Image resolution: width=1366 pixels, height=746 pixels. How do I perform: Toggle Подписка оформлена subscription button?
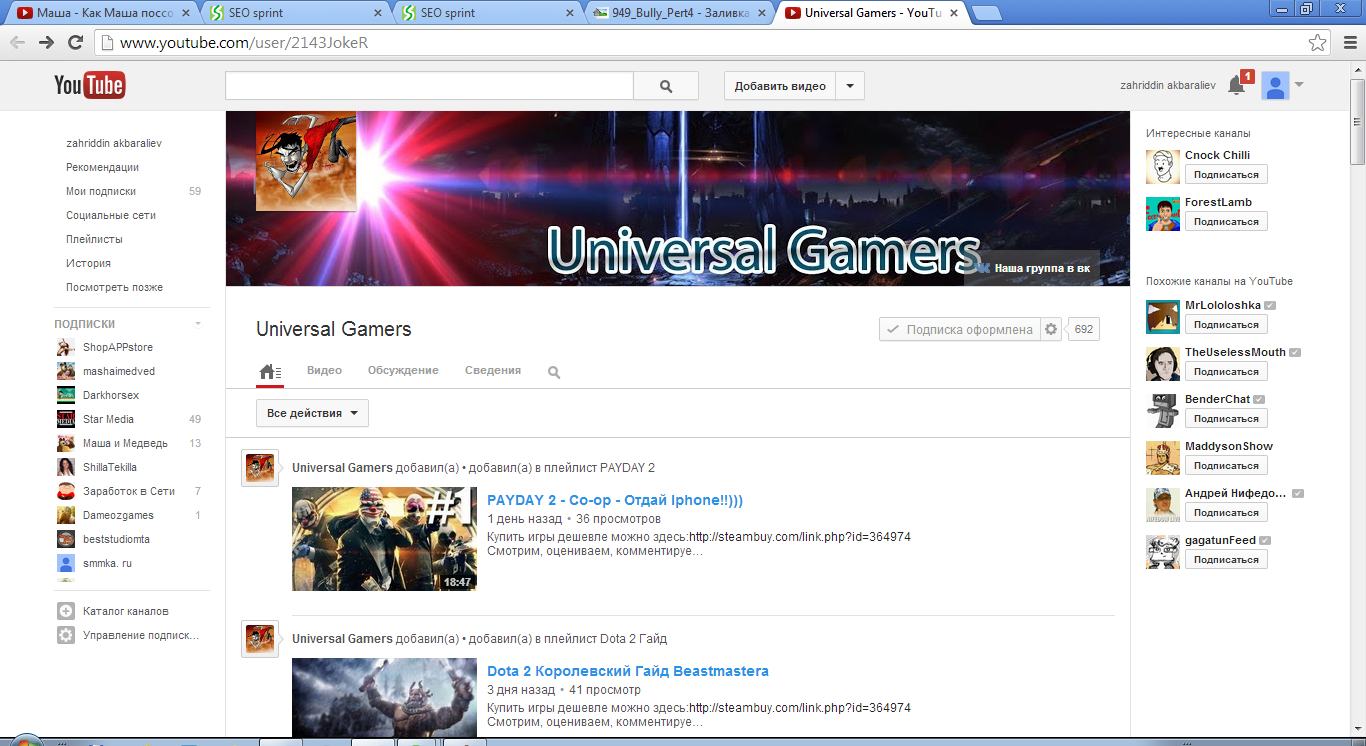pyautogui.click(x=960, y=329)
